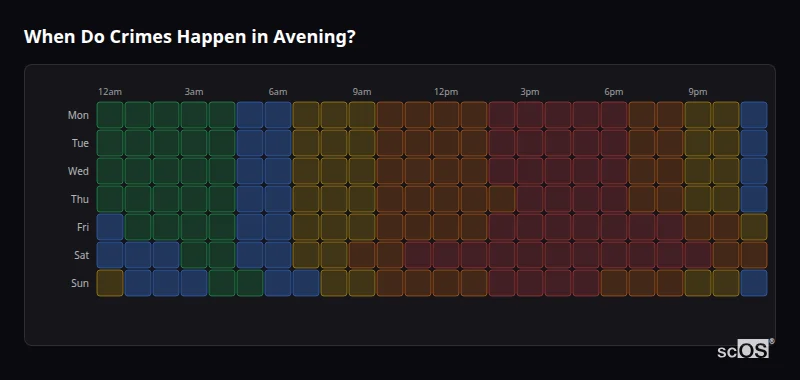The image size is (800, 380).
Task: Click the '9am' hour label
Action: [362, 92]
